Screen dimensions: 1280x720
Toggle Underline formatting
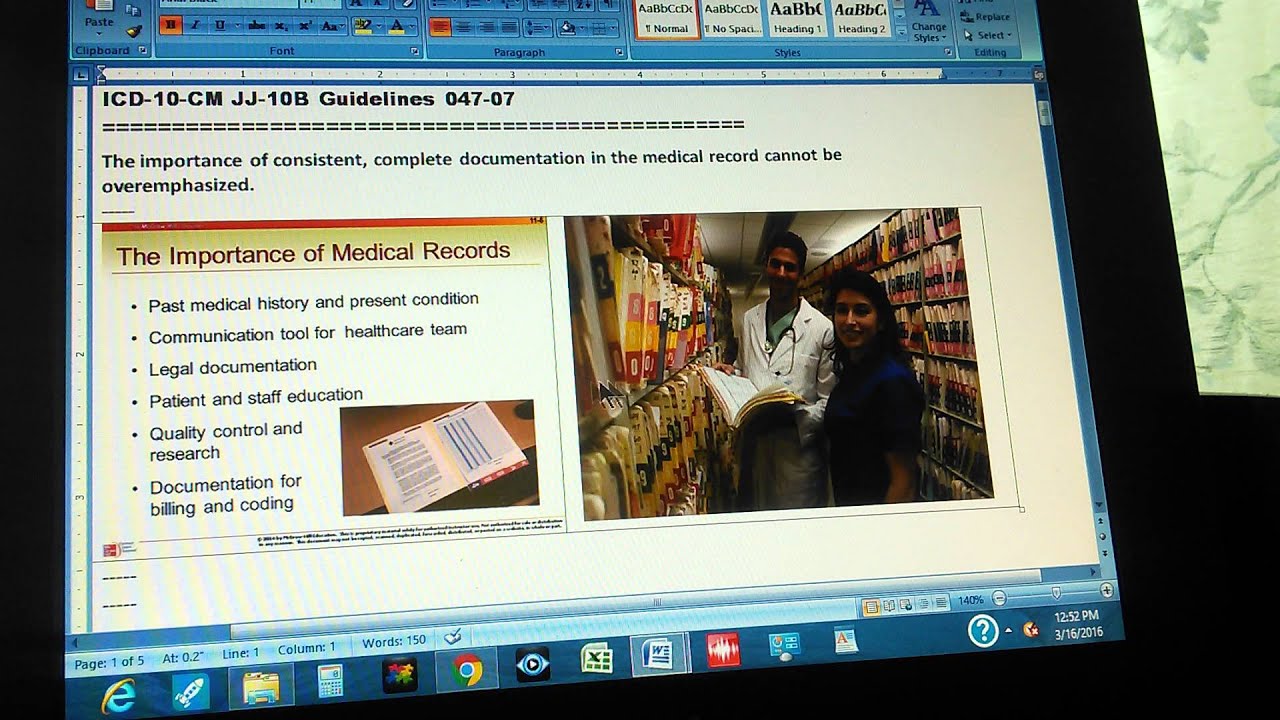[x=219, y=25]
